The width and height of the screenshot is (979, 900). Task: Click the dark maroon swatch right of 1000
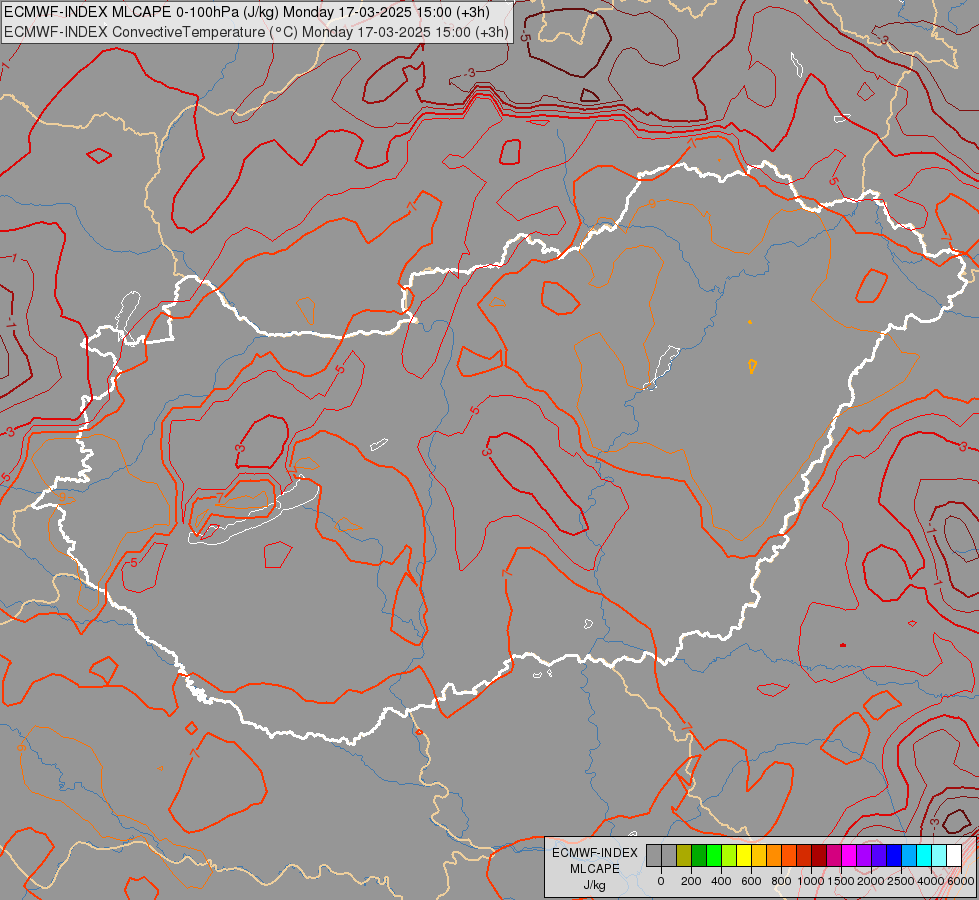coord(819,856)
